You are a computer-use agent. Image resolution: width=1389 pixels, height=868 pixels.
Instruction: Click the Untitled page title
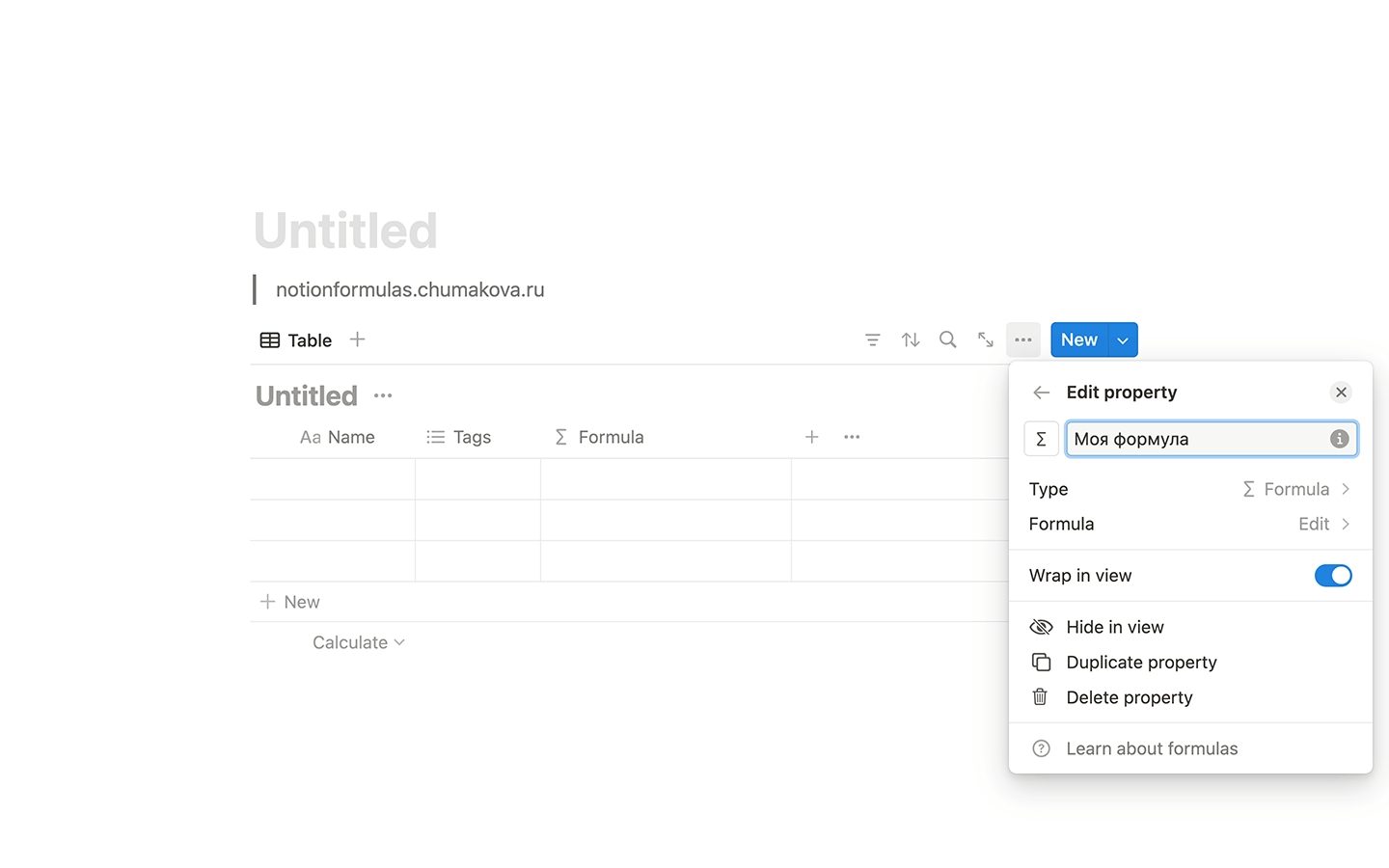pyautogui.click(x=345, y=231)
